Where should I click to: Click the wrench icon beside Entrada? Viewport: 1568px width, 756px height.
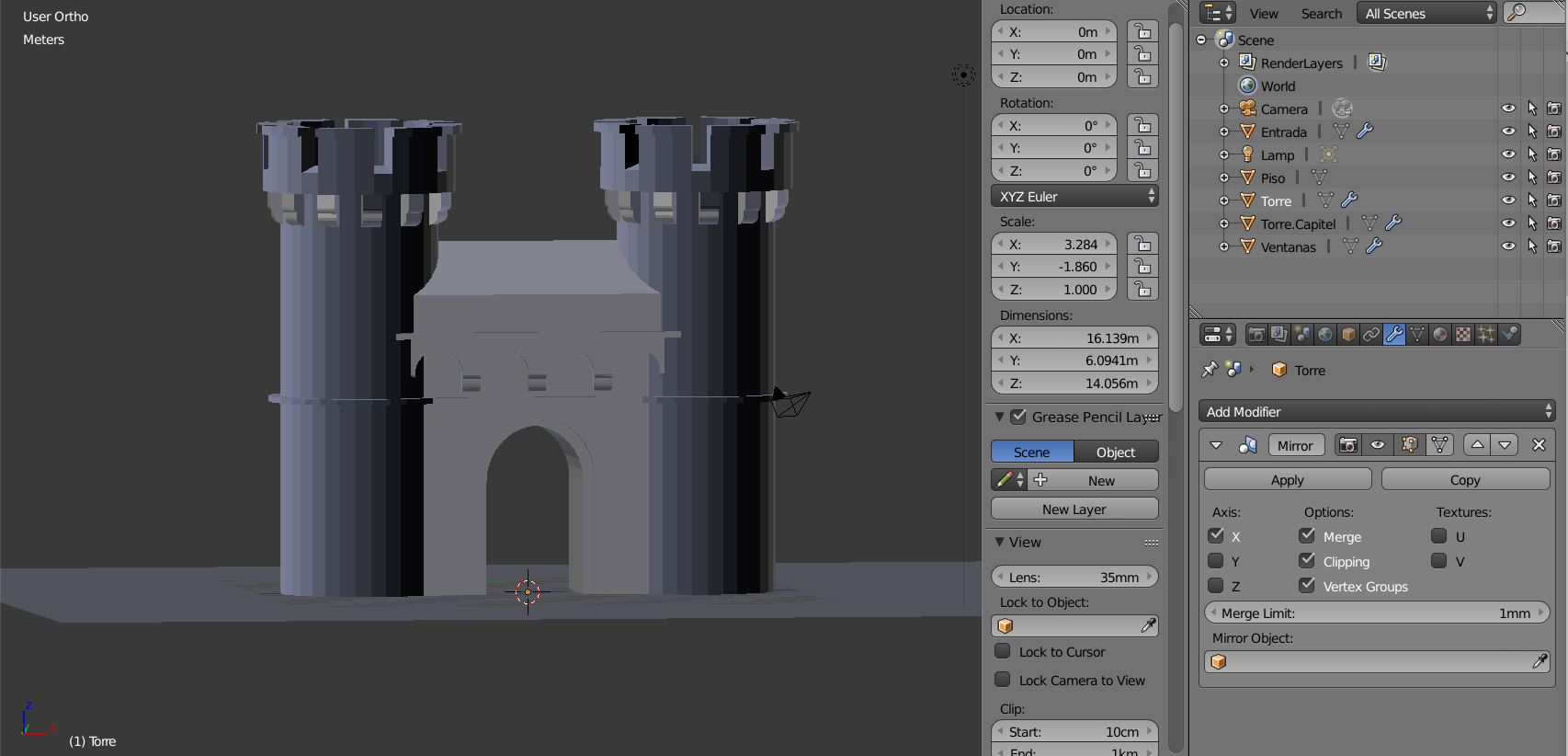click(1365, 132)
